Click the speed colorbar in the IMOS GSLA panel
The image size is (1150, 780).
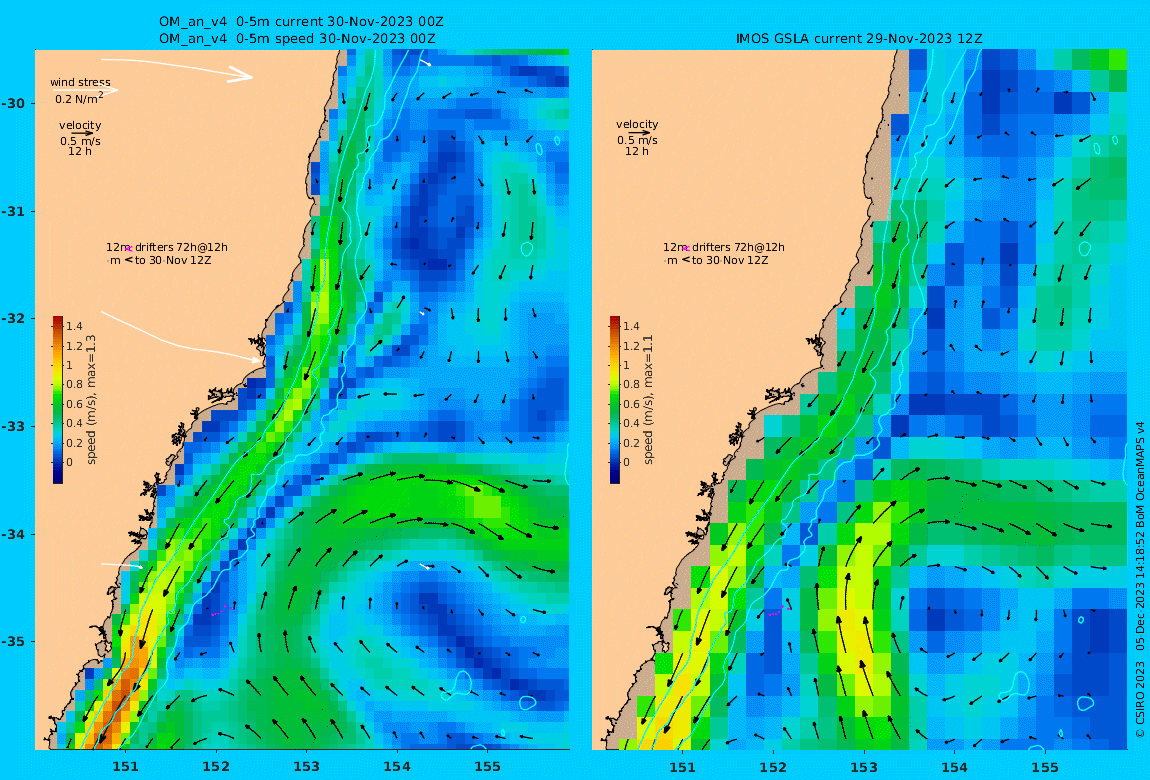[x=615, y=400]
